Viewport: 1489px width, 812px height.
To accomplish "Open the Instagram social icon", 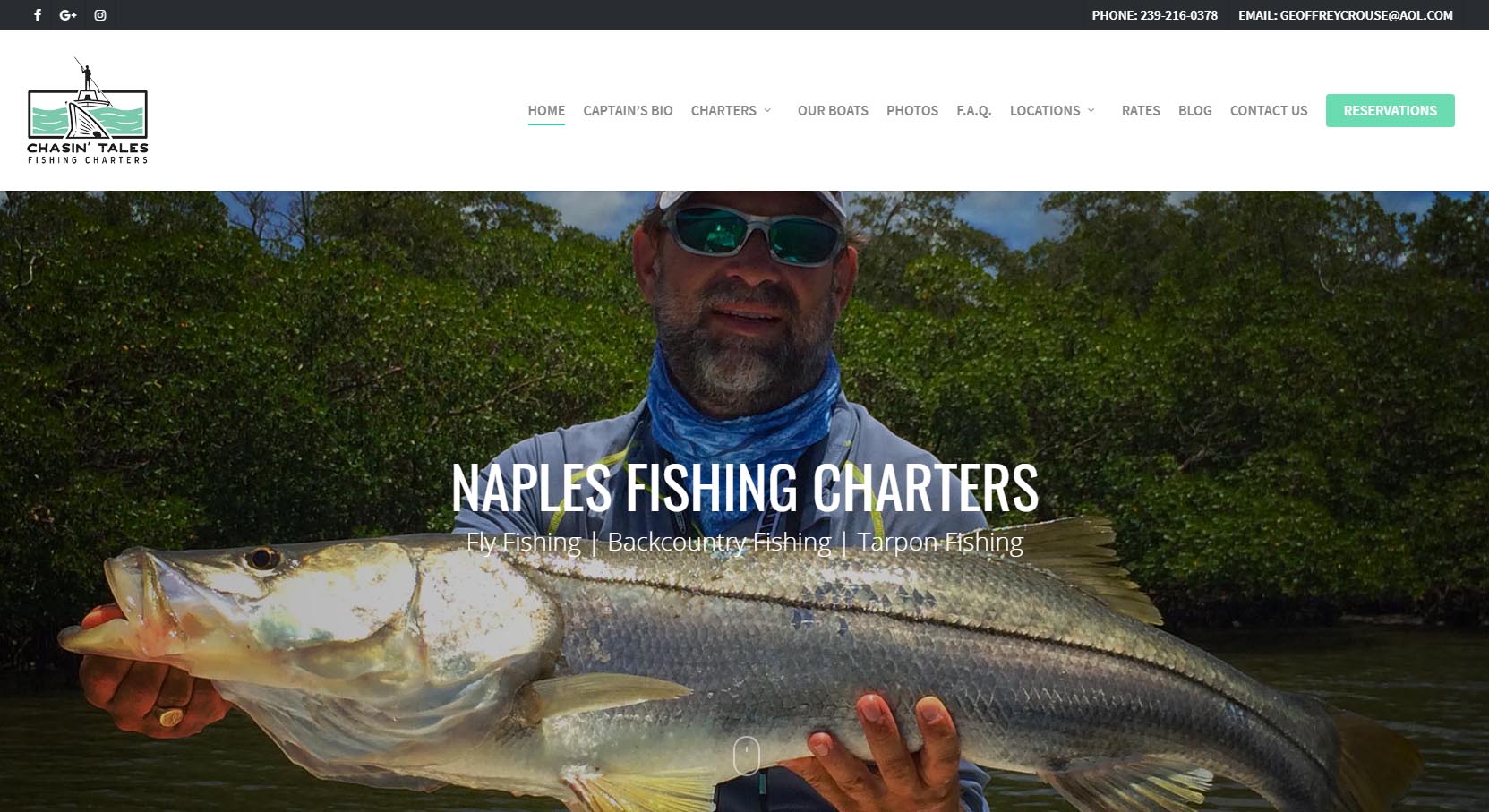I will click(x=100, y=15).
